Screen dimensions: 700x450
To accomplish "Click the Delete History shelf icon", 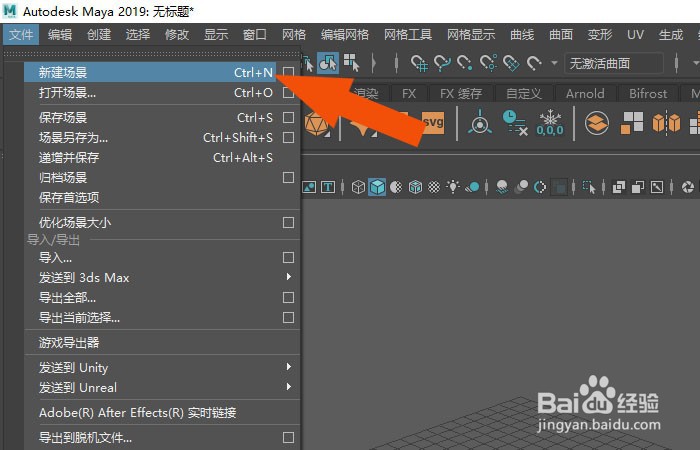I will [515, 122].
